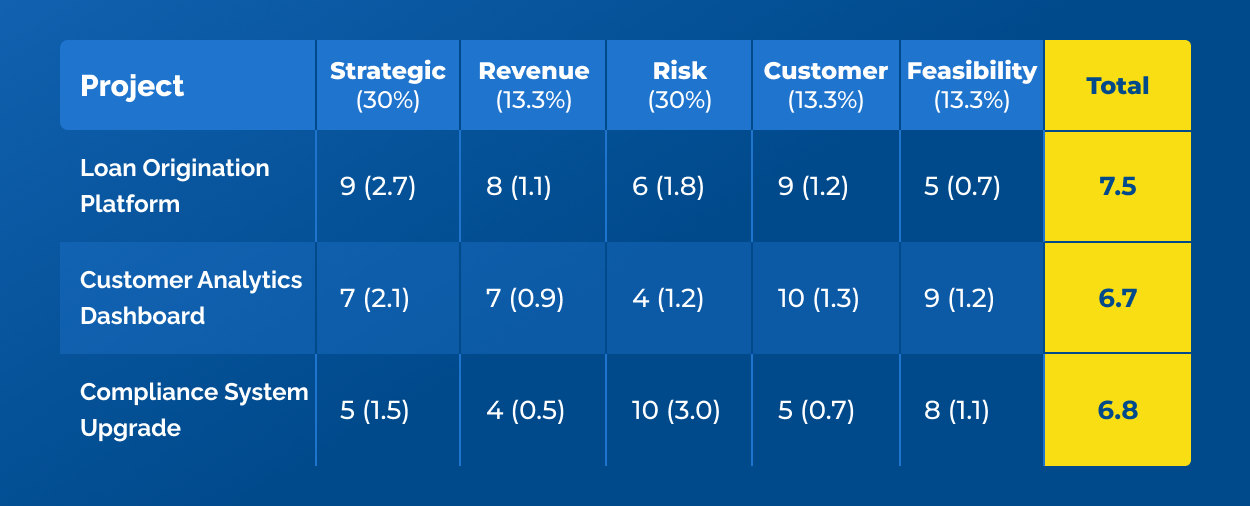Select the 9 (2.7) strategic score cell
Screen dimensions: 1250x506
(x=377, y=187)
